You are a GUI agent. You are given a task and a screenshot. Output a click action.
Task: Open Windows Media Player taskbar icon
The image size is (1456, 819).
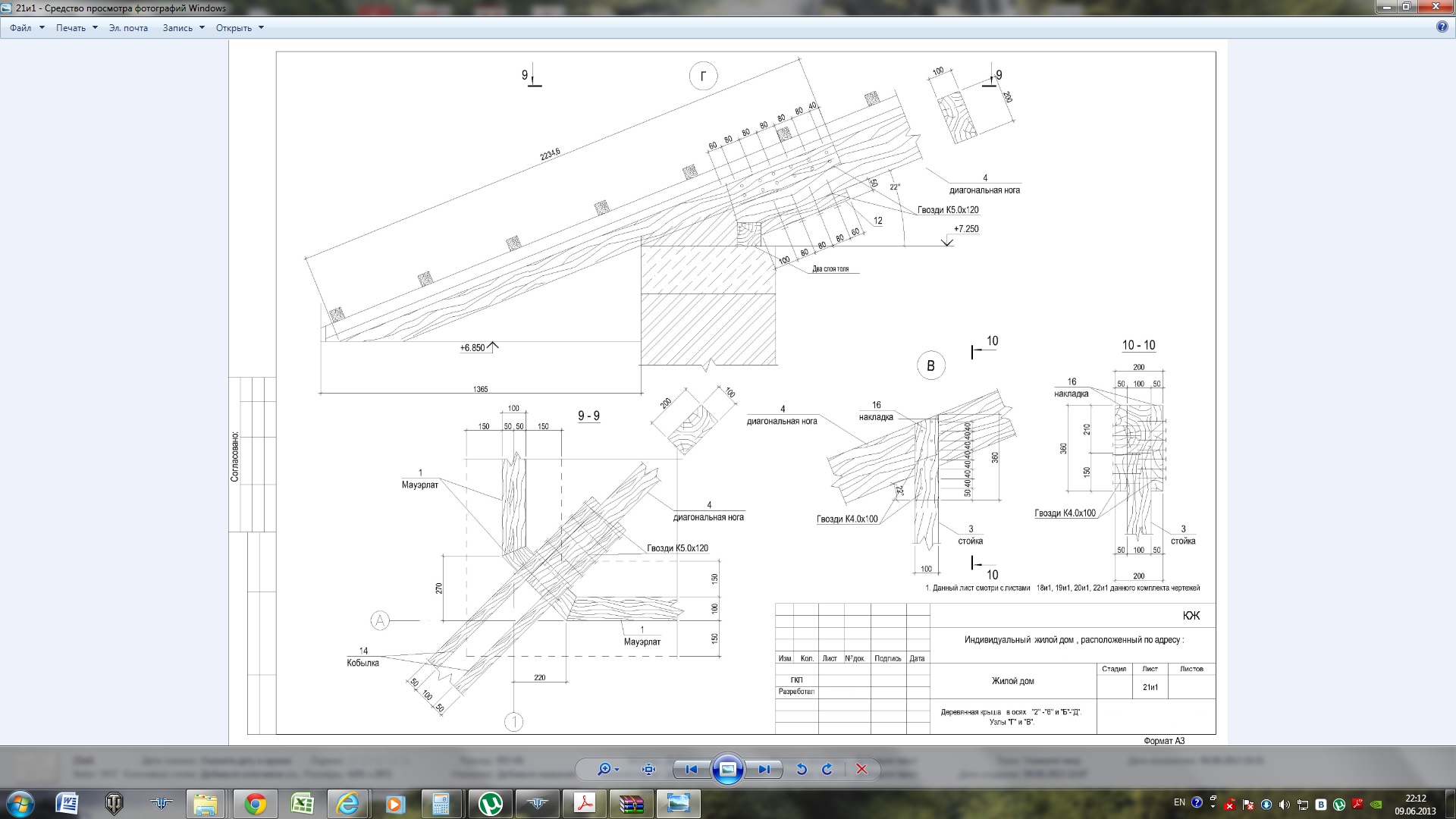395,803
